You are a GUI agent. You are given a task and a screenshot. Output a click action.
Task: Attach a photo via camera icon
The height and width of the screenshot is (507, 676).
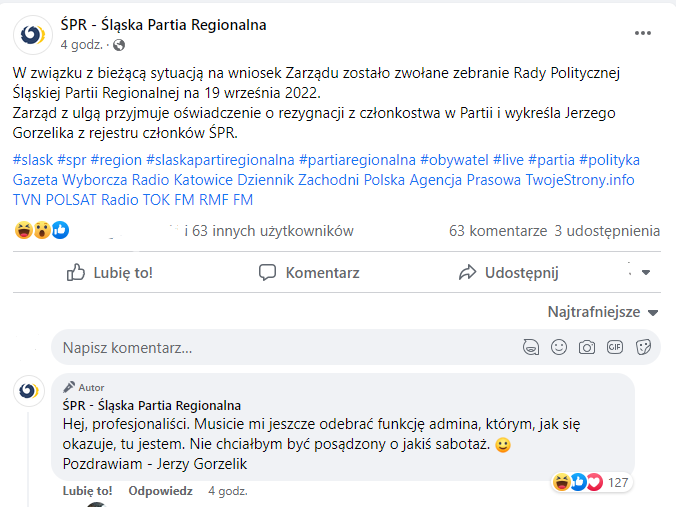[x=587, y=348]
